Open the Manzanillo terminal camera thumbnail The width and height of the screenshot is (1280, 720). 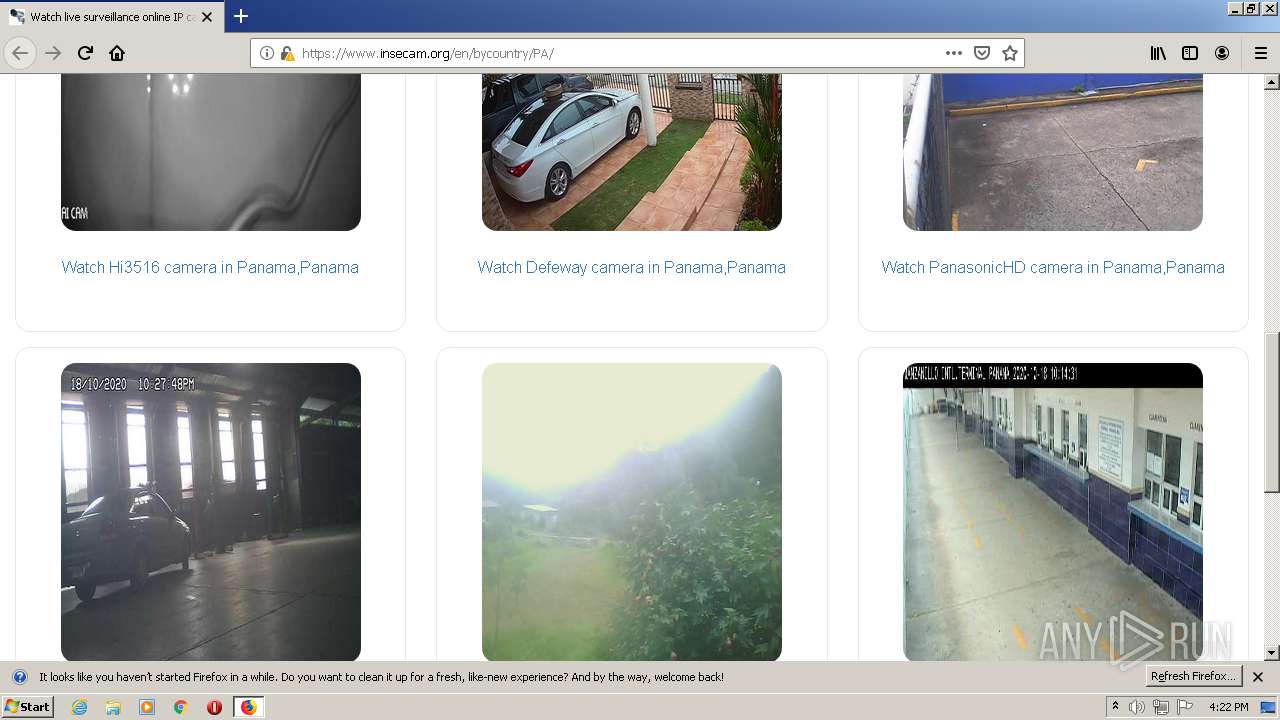point(1053,512)
